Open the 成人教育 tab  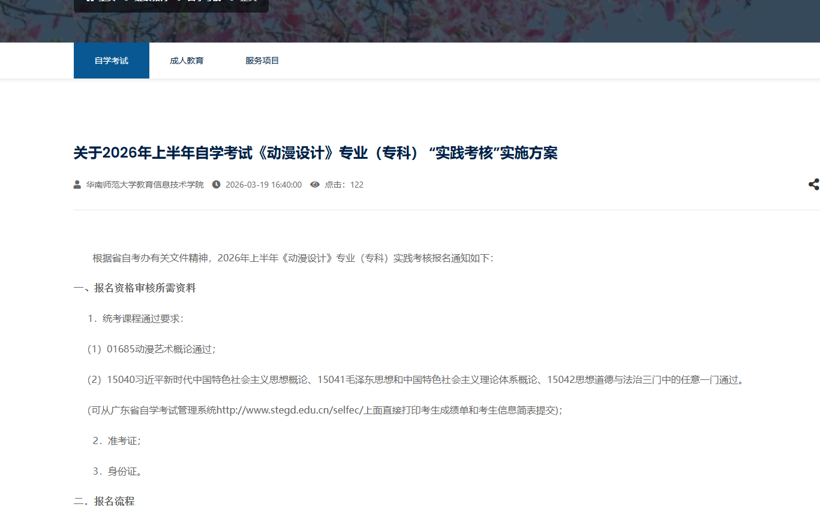[186, 61]
